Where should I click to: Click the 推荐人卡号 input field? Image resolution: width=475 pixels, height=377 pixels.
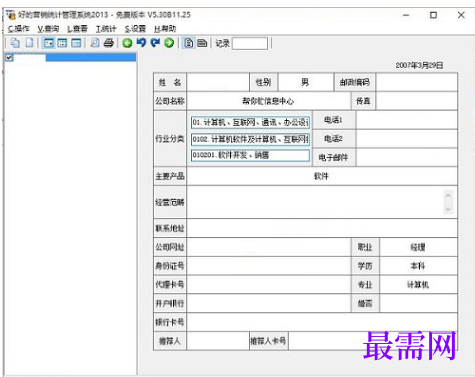coord(373,341)
